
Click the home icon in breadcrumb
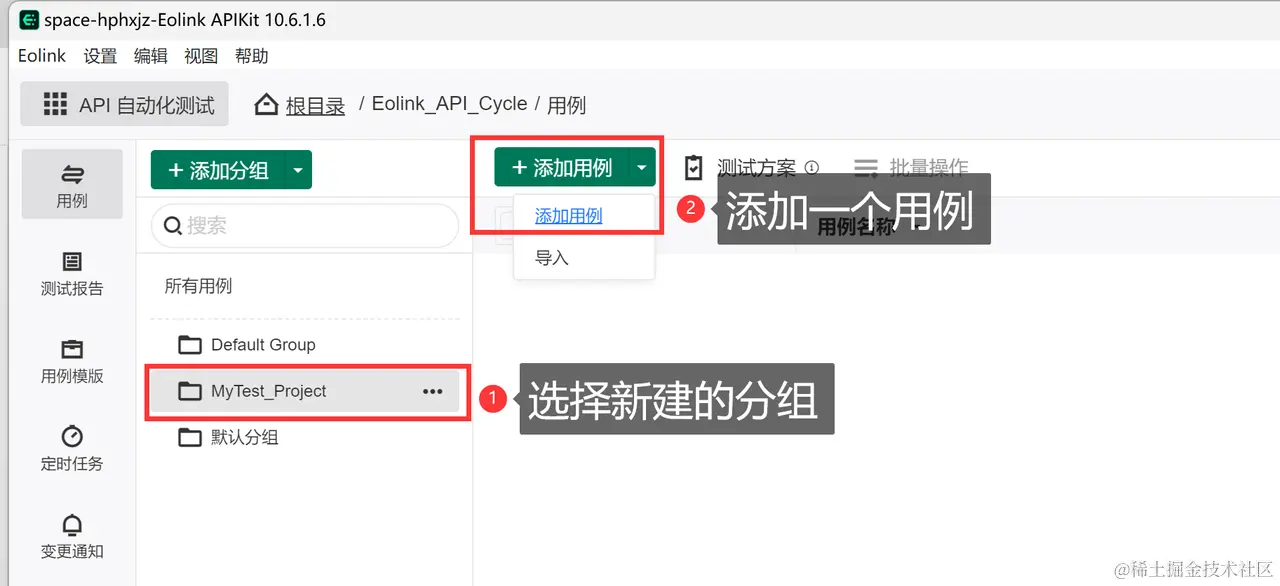(x=266, y=104)
